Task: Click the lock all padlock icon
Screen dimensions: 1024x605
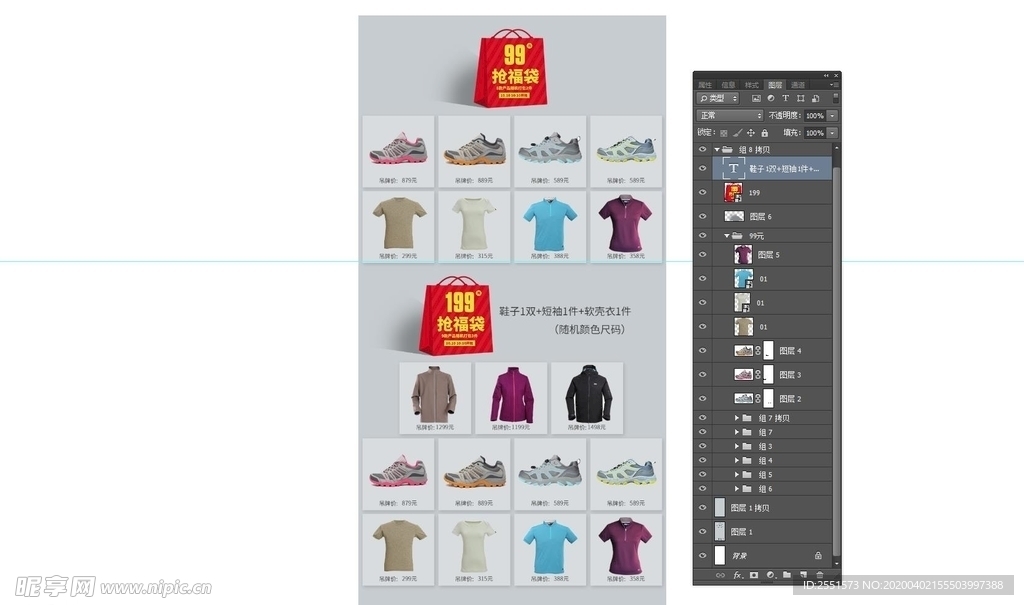Action: click(x=765, y=133)
